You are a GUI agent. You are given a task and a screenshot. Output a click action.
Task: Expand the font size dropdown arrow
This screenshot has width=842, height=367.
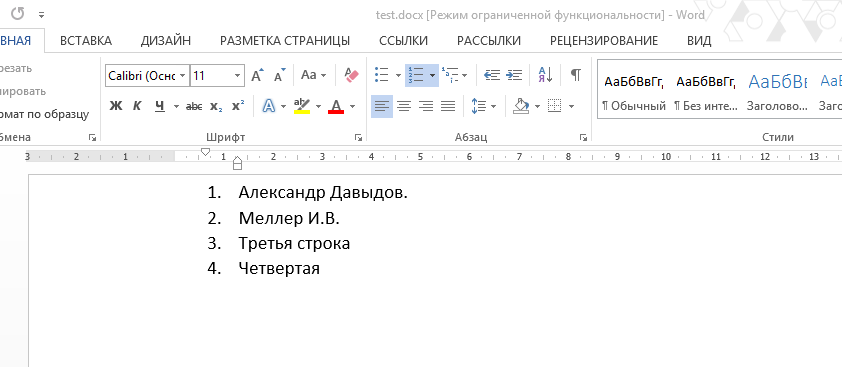238,76
